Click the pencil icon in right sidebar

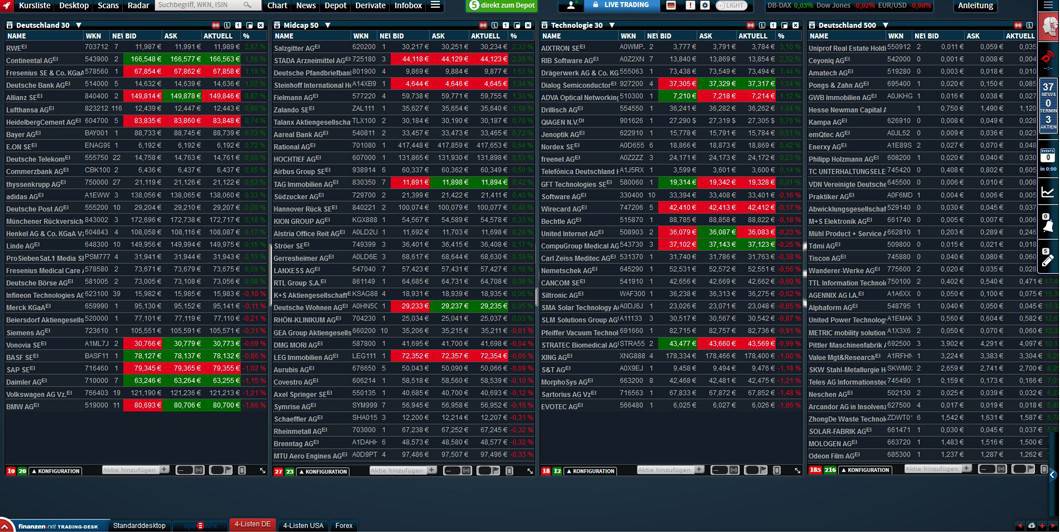1048,258
